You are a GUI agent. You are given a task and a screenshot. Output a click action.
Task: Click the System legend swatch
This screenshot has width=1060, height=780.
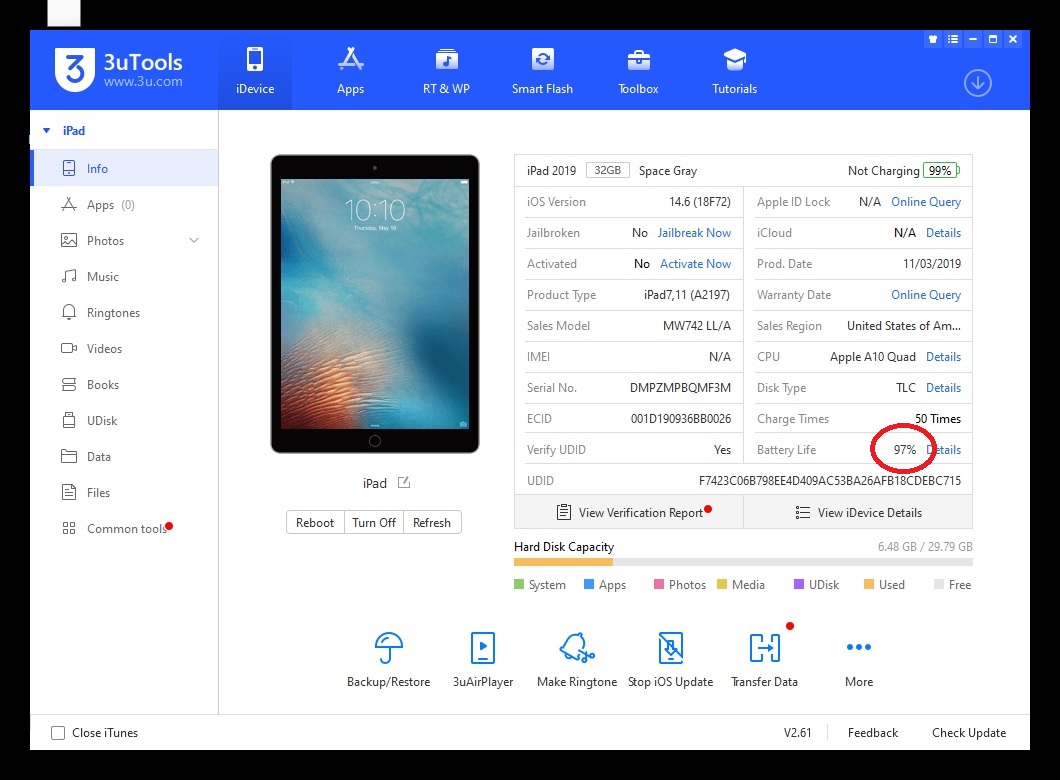coord(519,584)
